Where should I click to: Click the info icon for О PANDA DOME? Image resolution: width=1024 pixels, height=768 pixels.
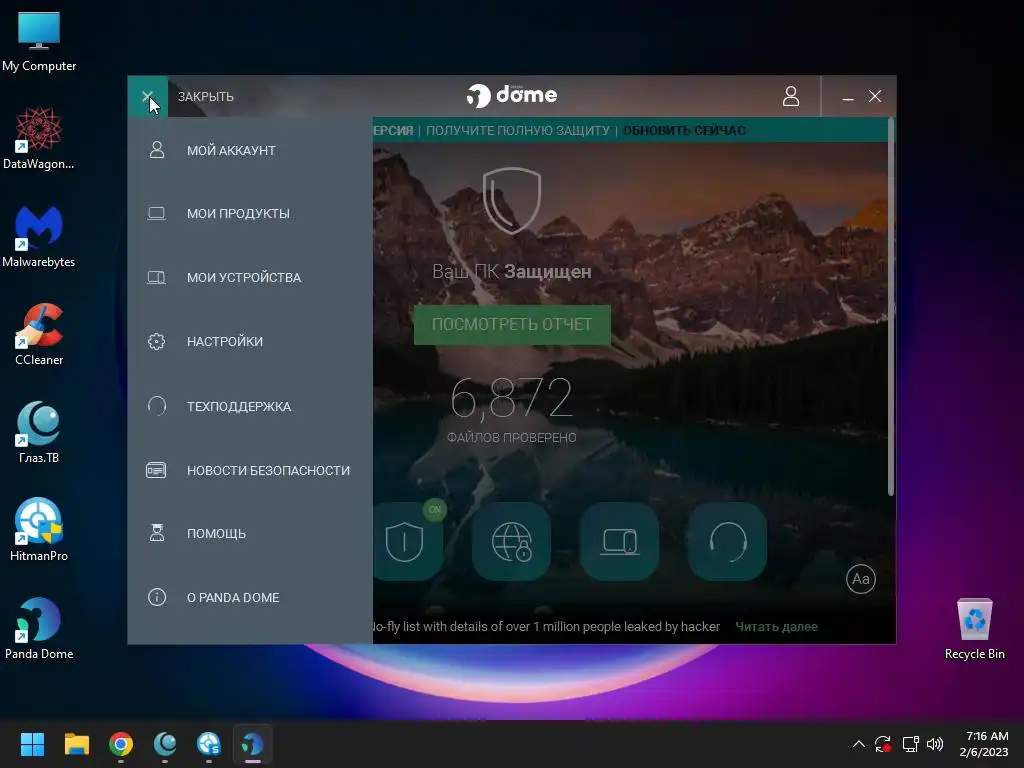[x=157, y=597]
